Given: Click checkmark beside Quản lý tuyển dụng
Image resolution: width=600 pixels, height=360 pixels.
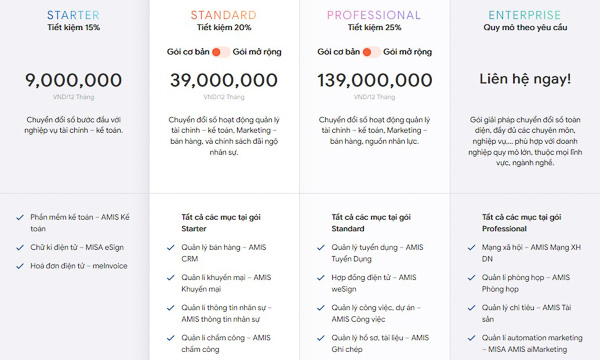Looking at the screenshot, I should (321, 248).
